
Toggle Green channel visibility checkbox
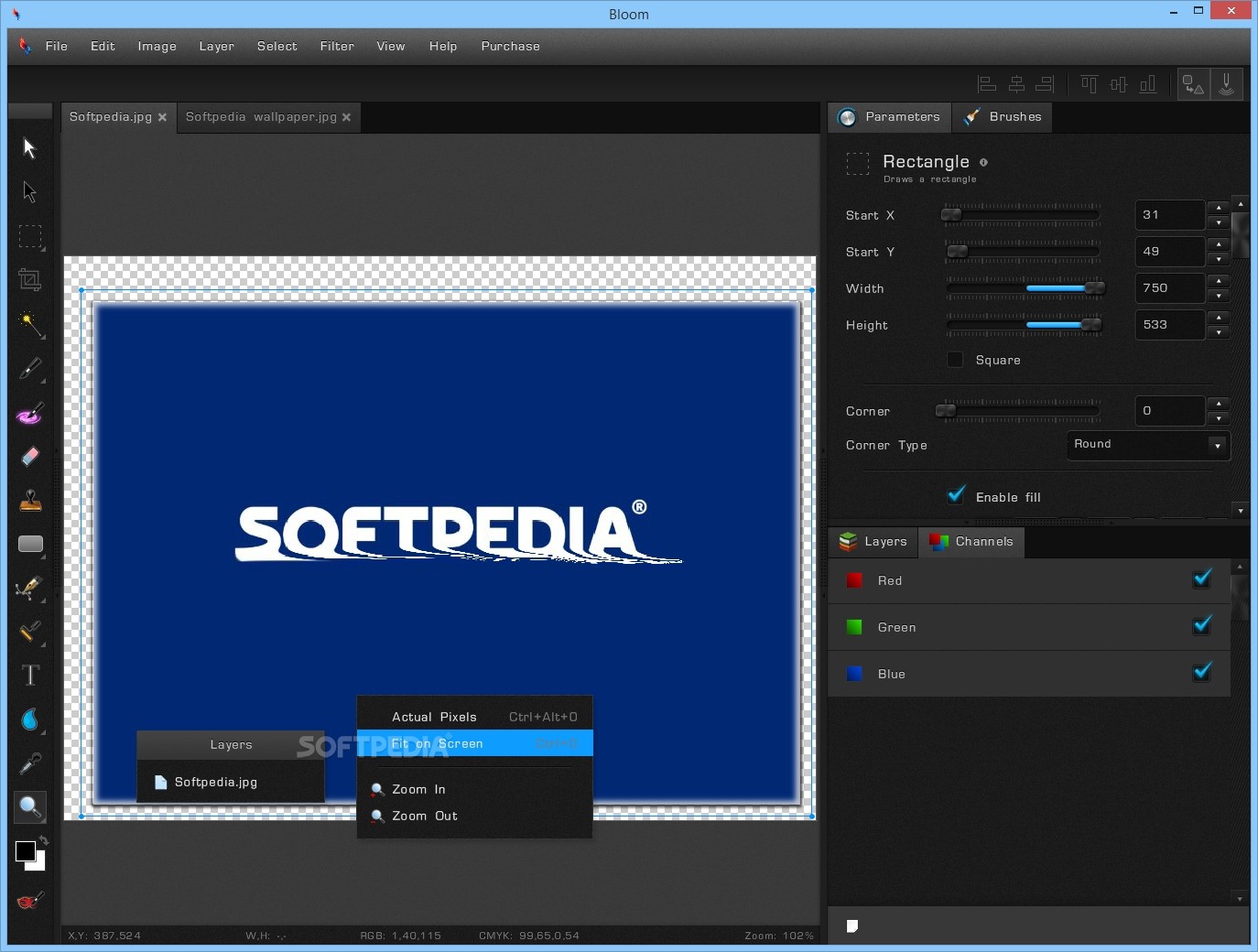point(1202,625)
